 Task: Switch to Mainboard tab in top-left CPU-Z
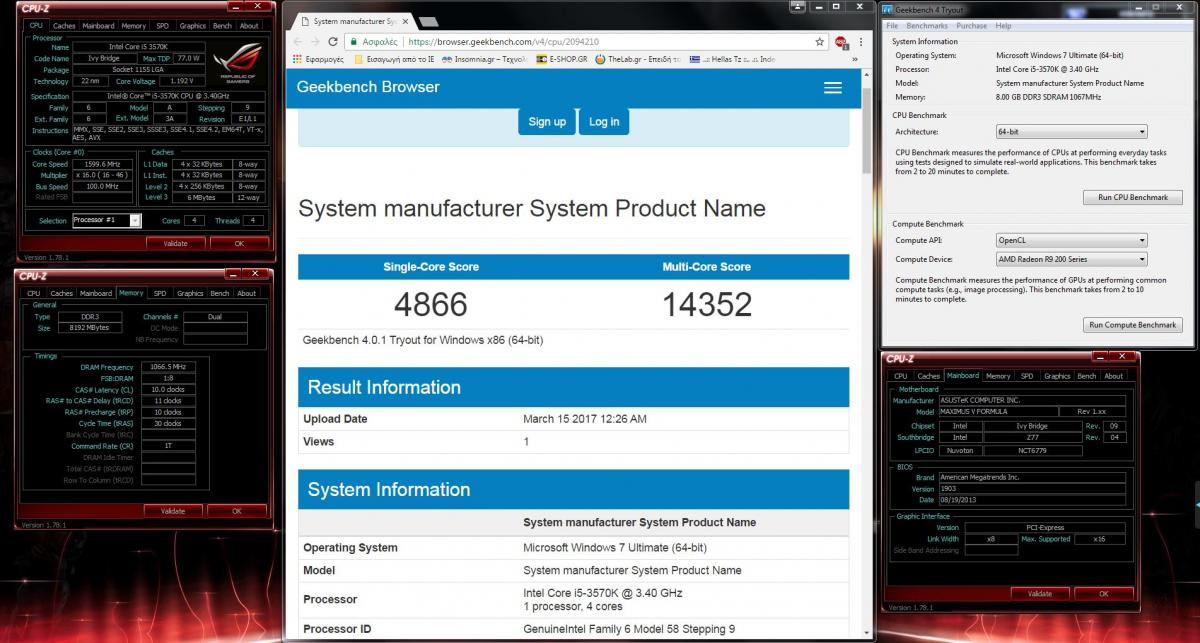pyautogui.click(x=98, y=26)
